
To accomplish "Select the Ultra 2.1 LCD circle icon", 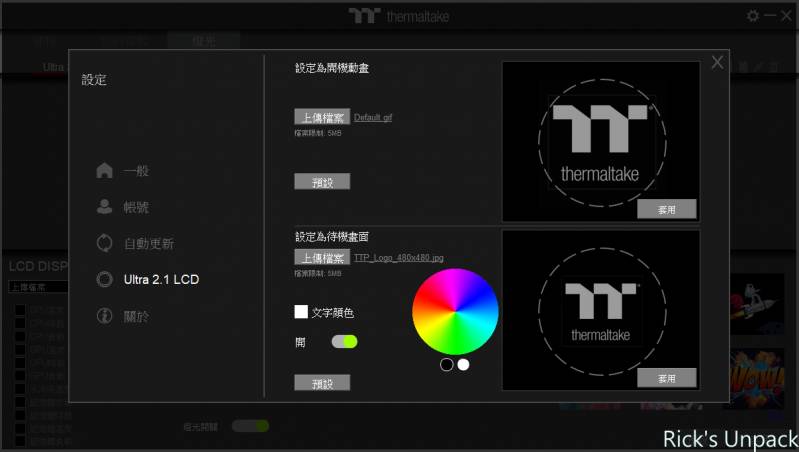I will tap(104, 279).
